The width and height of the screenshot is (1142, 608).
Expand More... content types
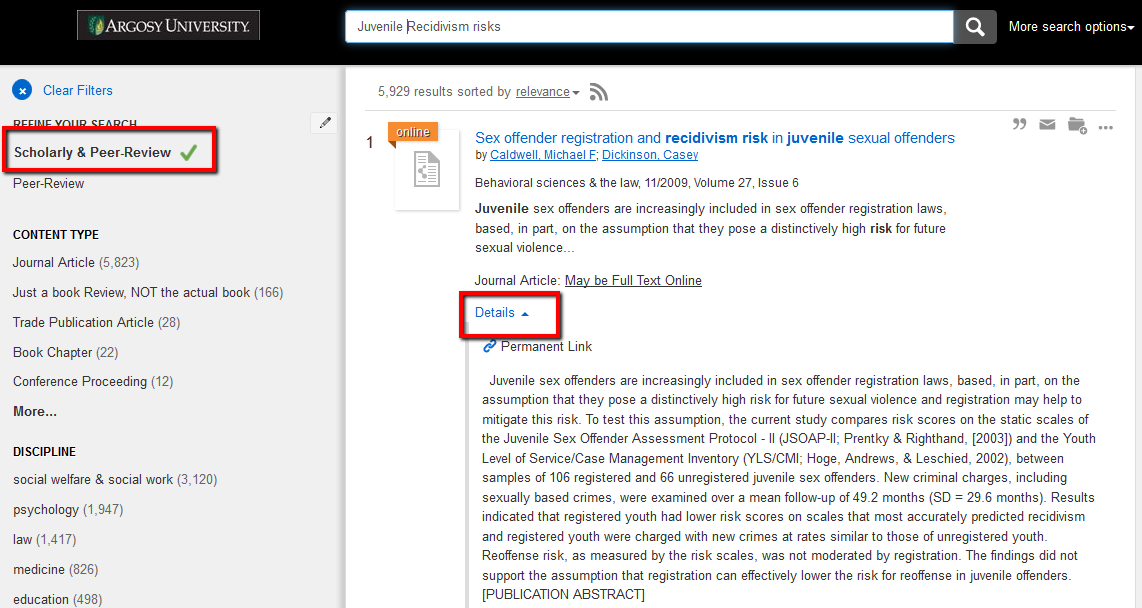[x=35, y=411]
